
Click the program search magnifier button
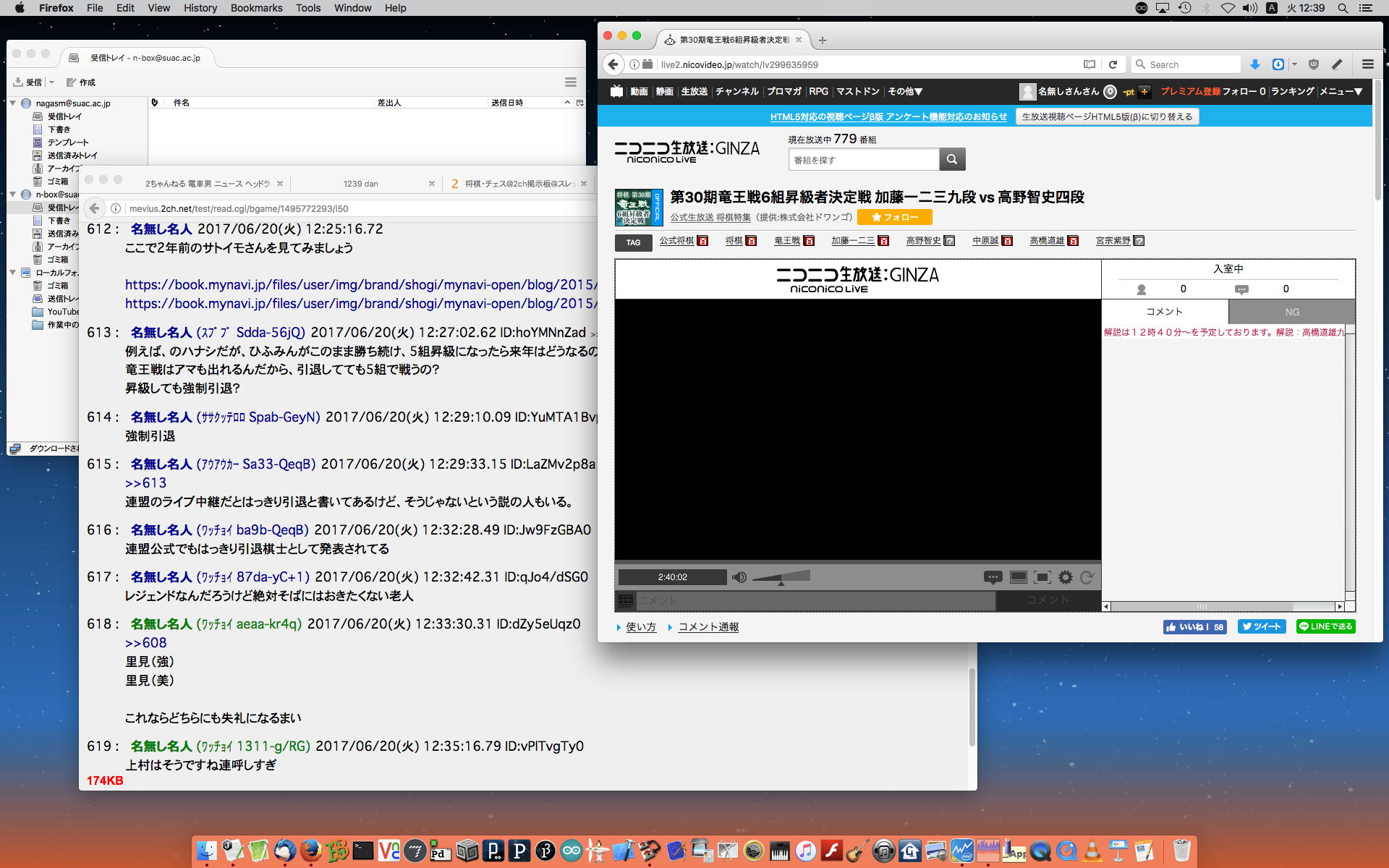[x=952, y=159]
